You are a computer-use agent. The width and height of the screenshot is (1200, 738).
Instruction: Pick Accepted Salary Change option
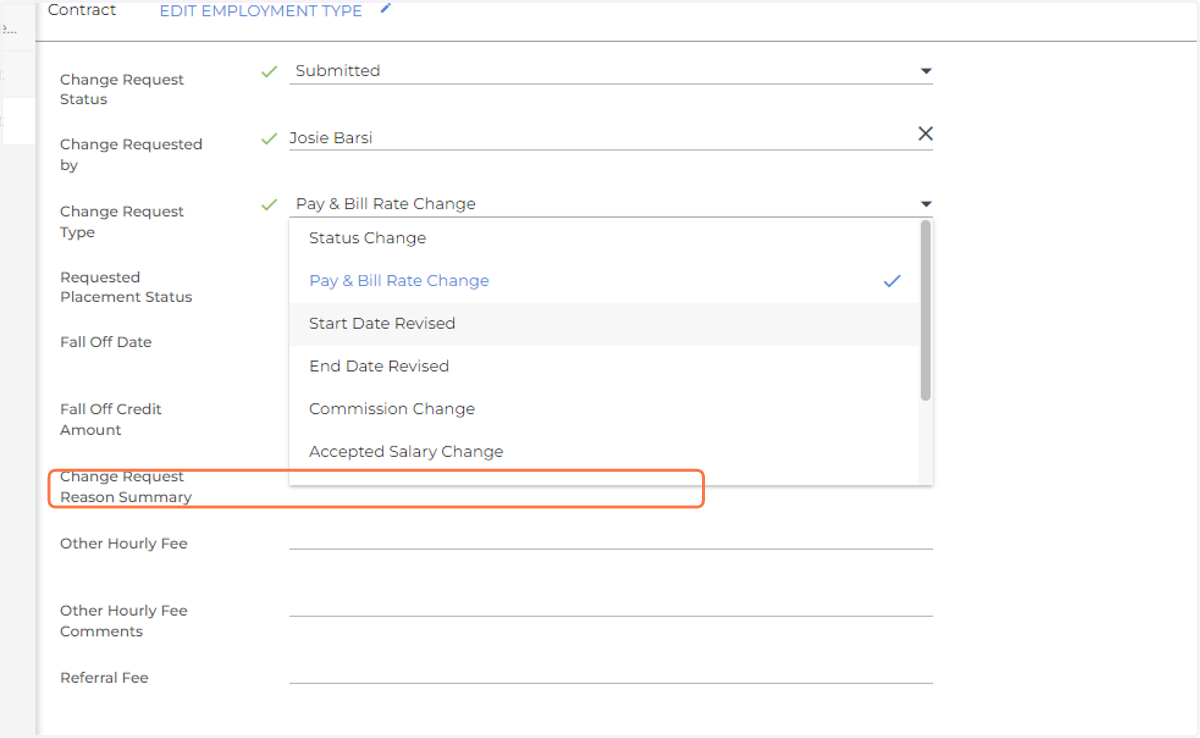[604, 452]
